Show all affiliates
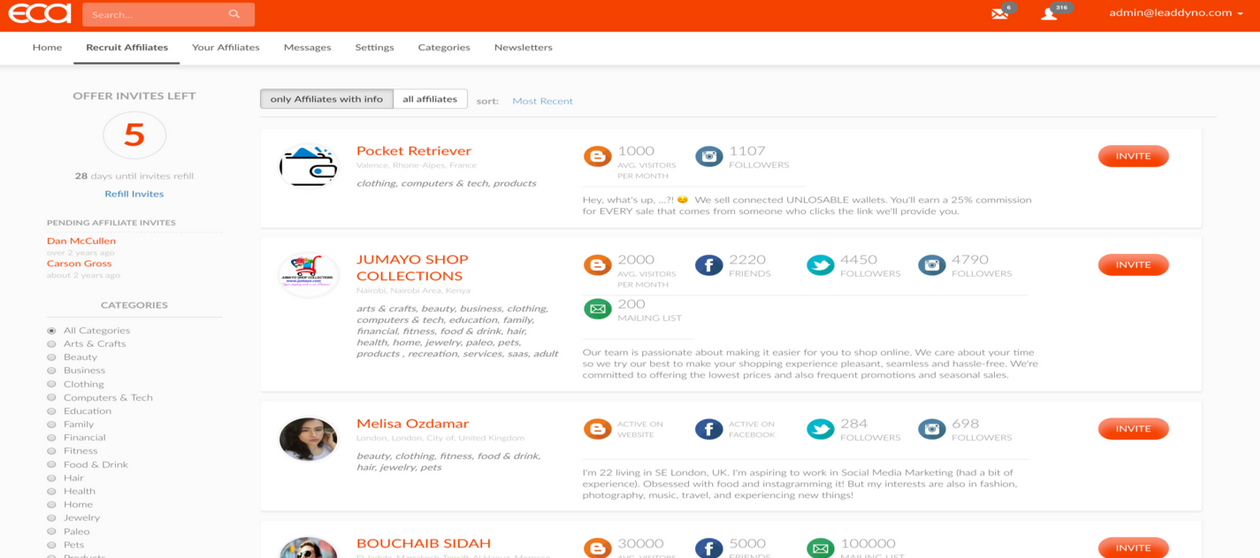 tap(430, 99)
